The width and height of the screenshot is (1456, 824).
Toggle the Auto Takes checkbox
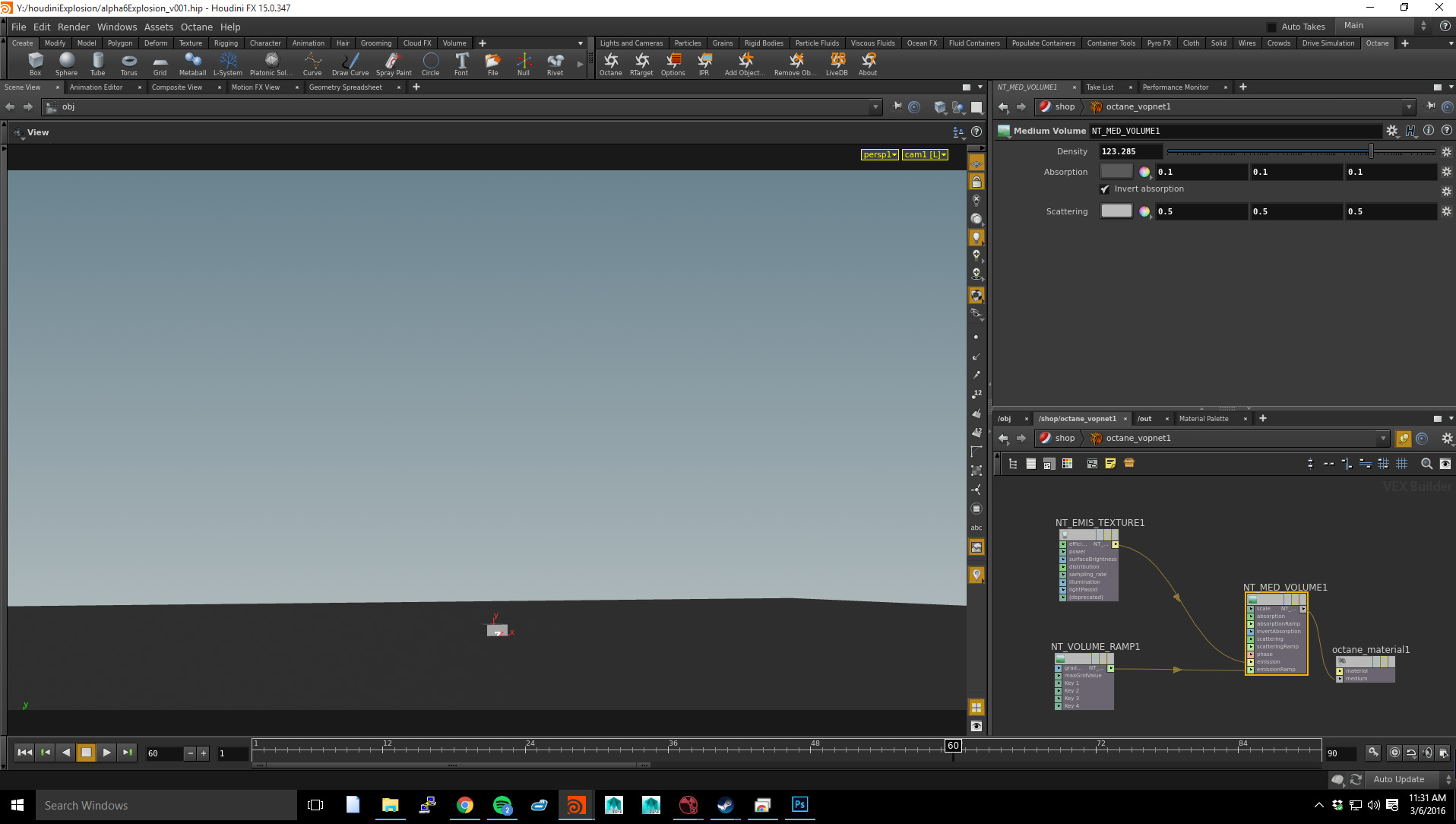(1272, 27)
